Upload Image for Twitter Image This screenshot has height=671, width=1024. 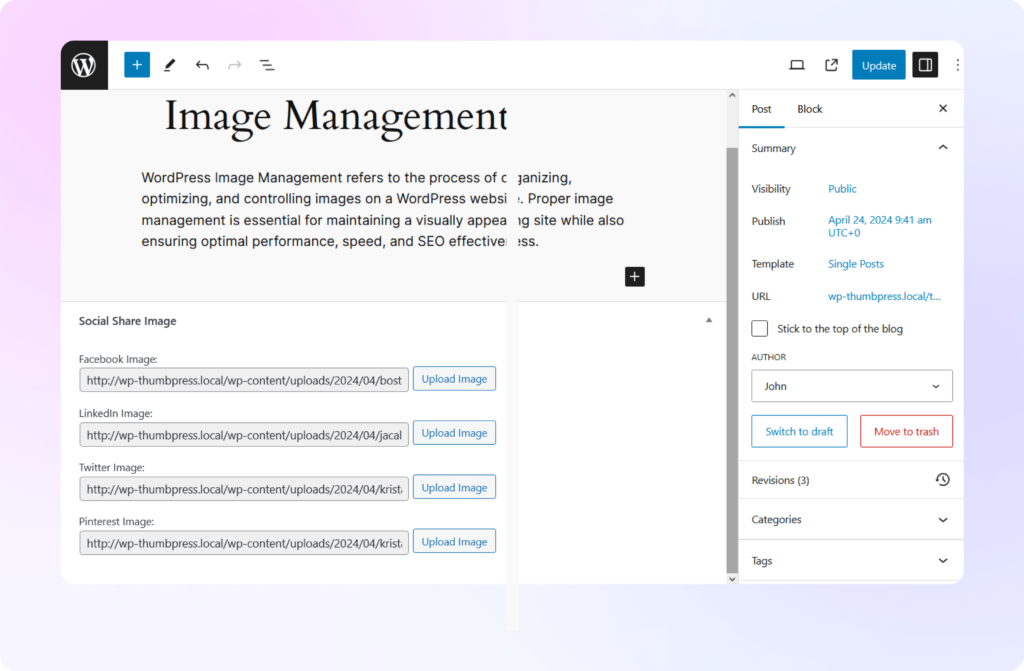pos(454,487)
